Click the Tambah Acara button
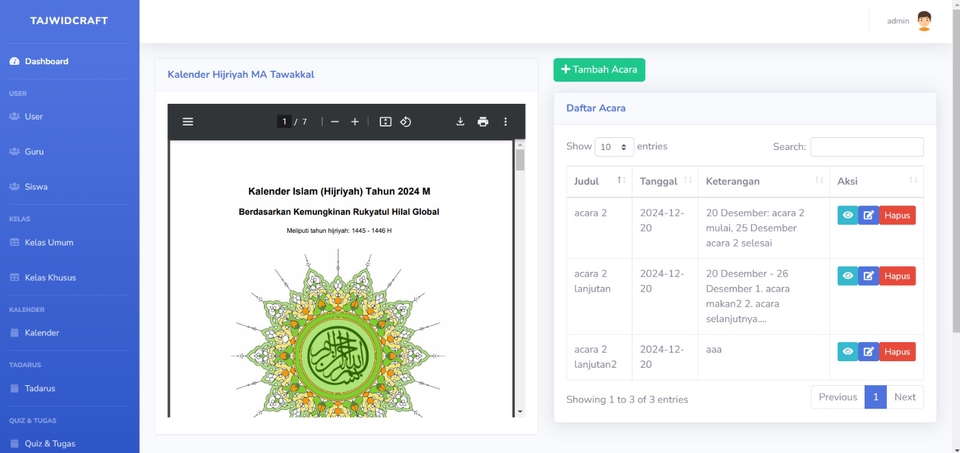 599,70
